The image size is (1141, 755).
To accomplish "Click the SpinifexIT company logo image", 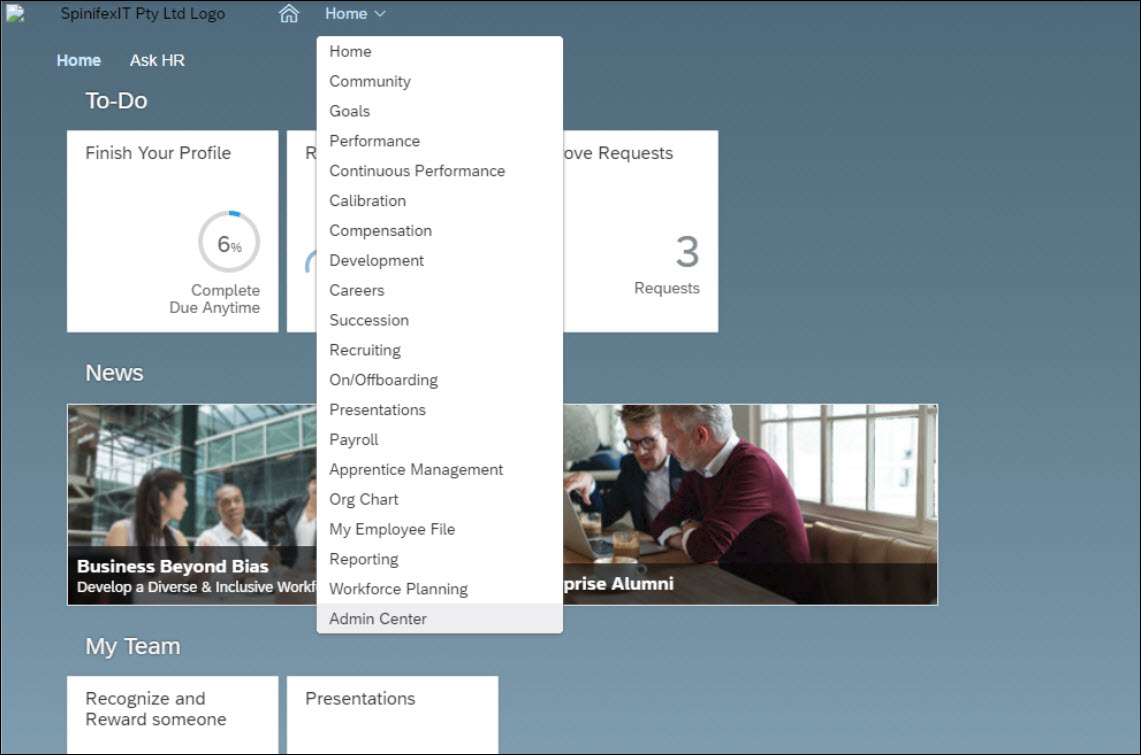I will click(16, 14).
